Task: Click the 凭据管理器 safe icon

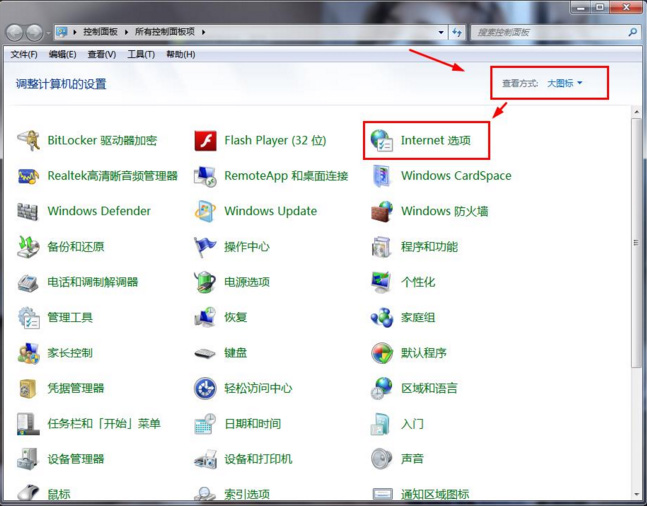Action: [28, 389]
